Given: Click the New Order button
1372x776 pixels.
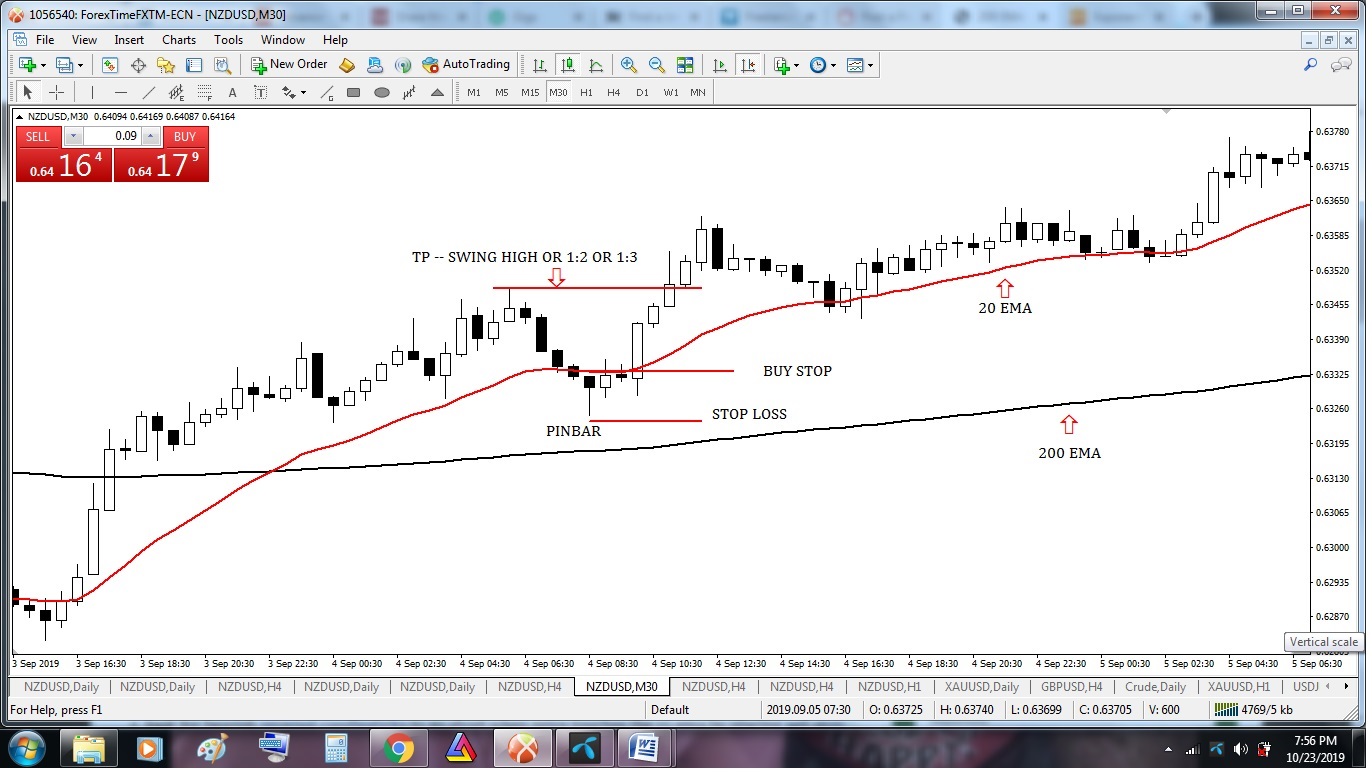Looking at the screenshot, I should click(290, 65).
